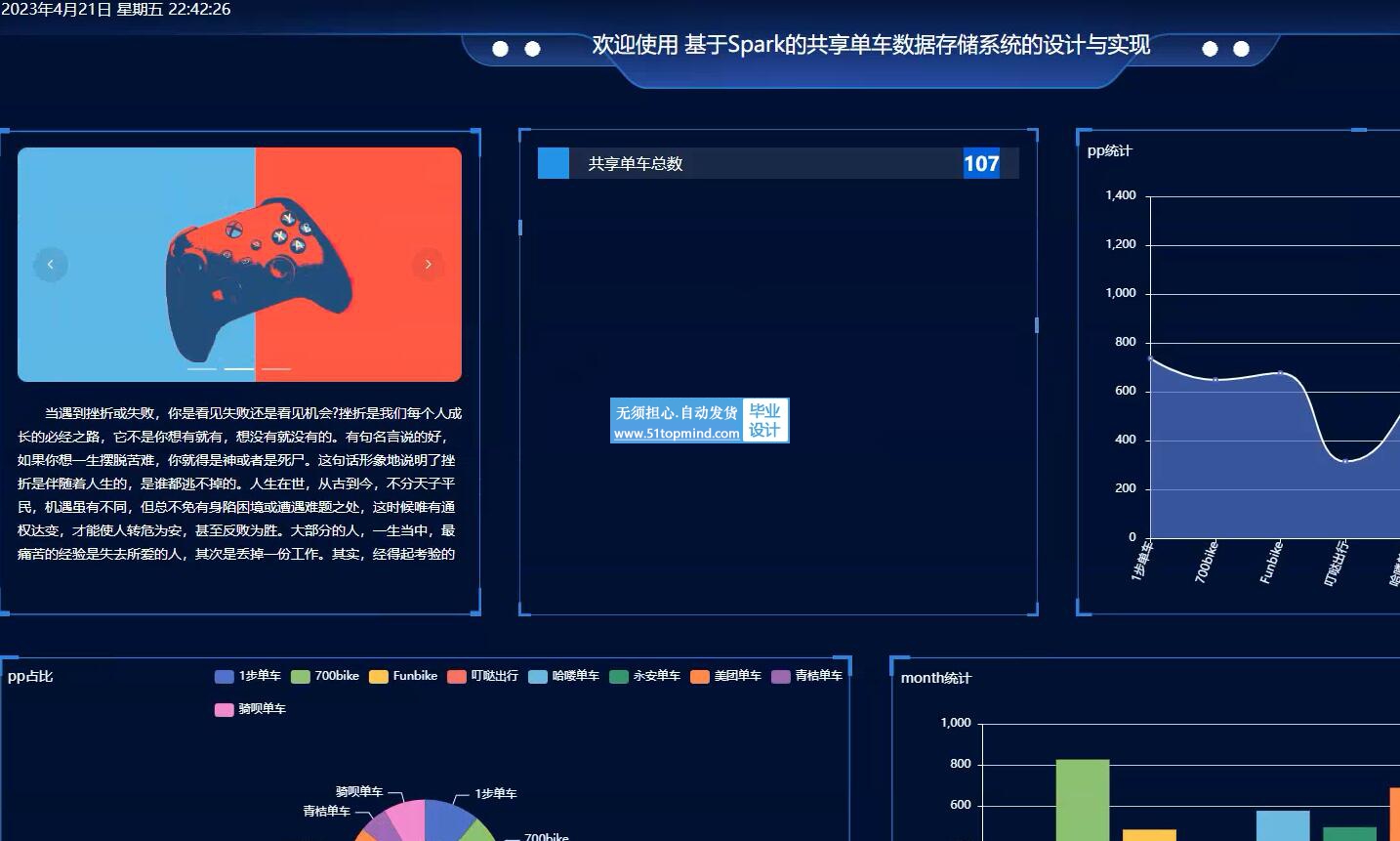
Task: Open the game controller carousel image
Action: coord(239,265)
